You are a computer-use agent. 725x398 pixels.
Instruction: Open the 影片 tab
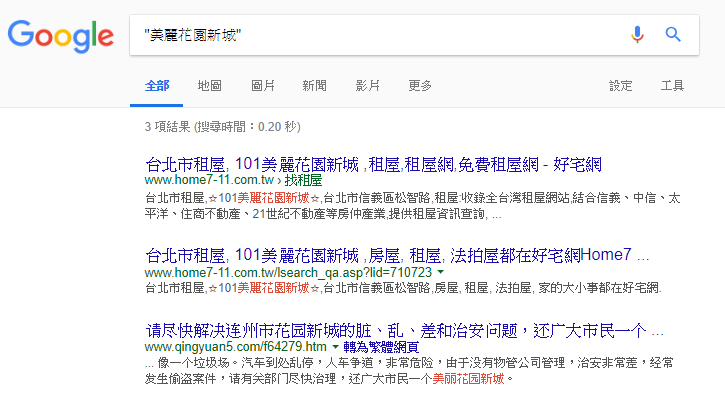pyautogui.click(x=368, y=86)
